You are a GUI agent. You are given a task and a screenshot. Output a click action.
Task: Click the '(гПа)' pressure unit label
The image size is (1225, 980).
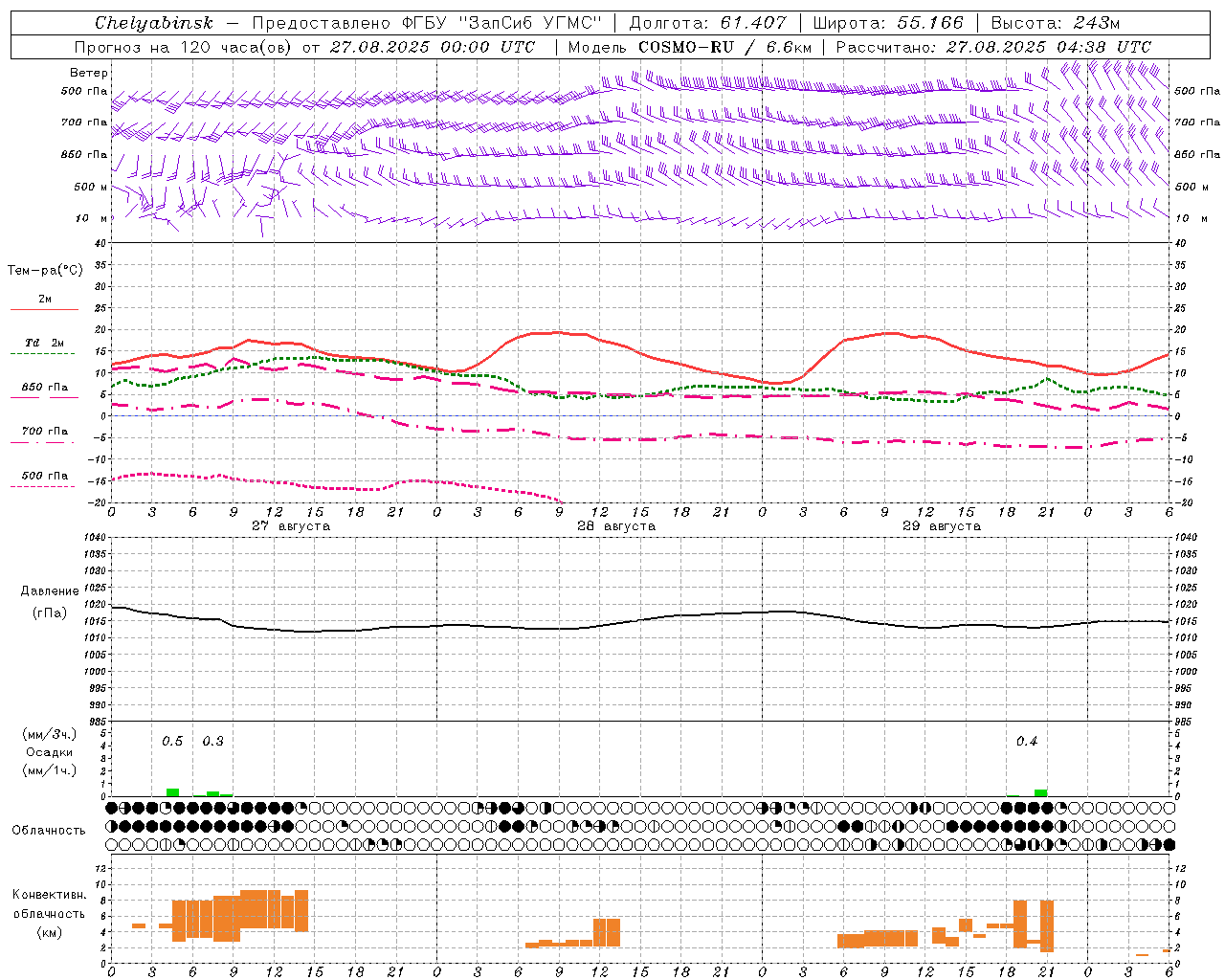coord(49,612)
